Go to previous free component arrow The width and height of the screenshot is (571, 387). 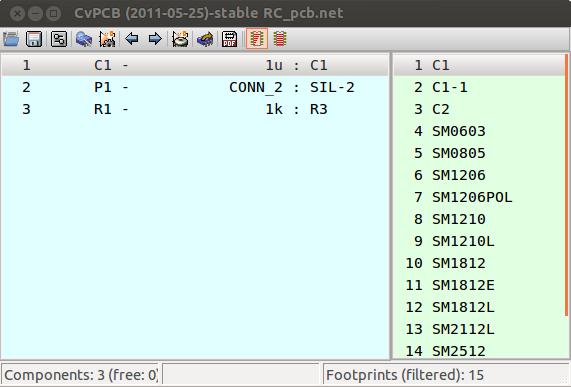(131, 39)
